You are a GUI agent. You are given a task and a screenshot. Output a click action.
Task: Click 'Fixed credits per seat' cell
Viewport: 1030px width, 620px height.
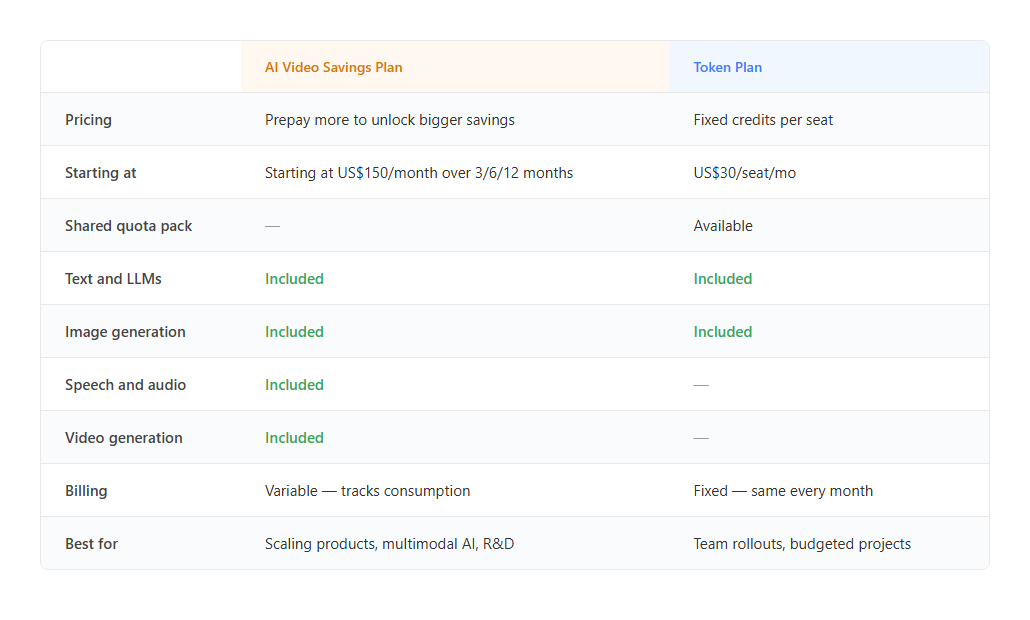pyautogui.click(x=763, y=120)
